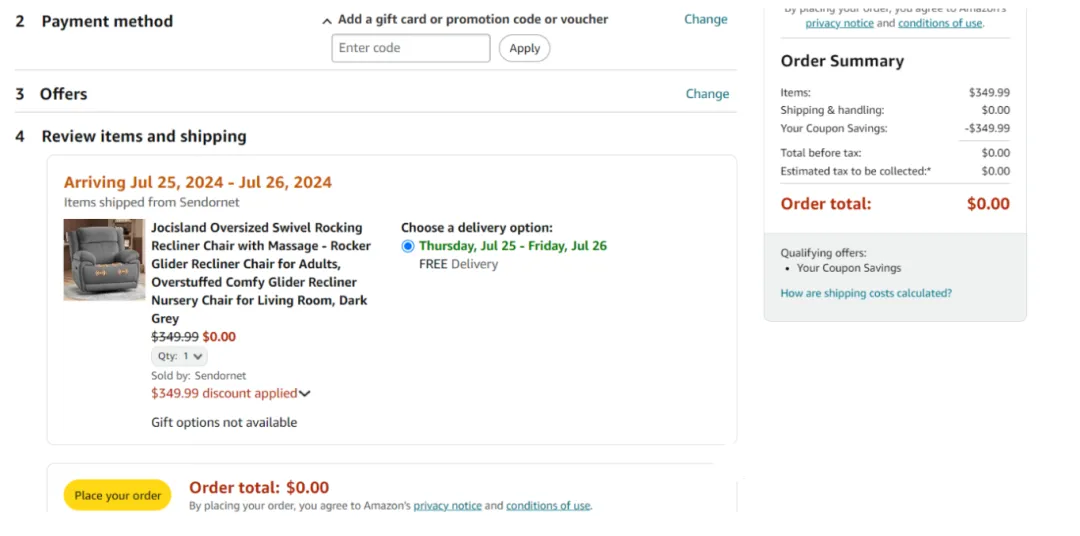Open conditions of use link in sidebar
Screen dimensions: 1080x536
point(940,23)
